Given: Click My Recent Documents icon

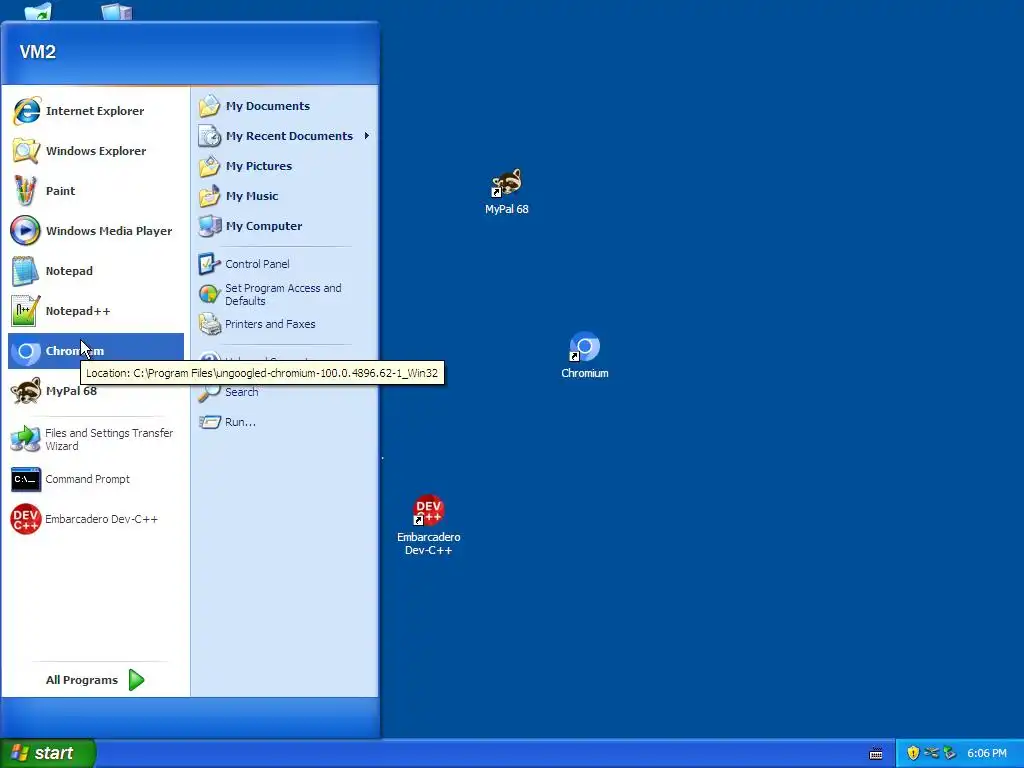Looking at the screenshot, I should click(210, 136).
